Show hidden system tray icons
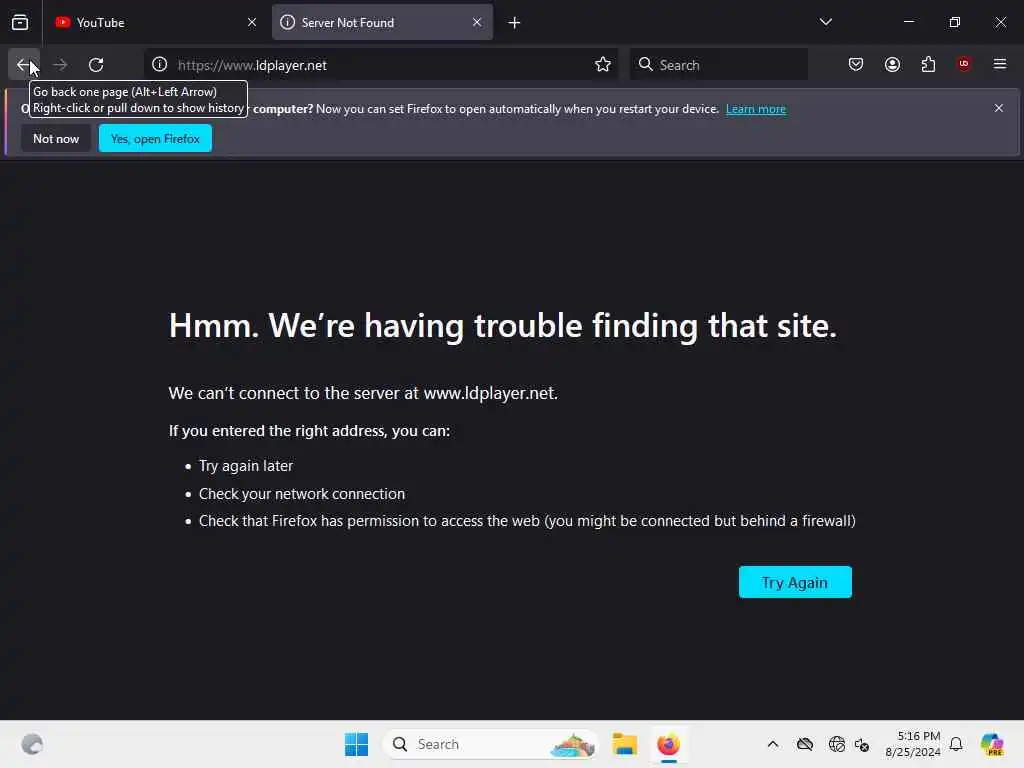Screen dimensions: 1024x768 click(773, 744)
